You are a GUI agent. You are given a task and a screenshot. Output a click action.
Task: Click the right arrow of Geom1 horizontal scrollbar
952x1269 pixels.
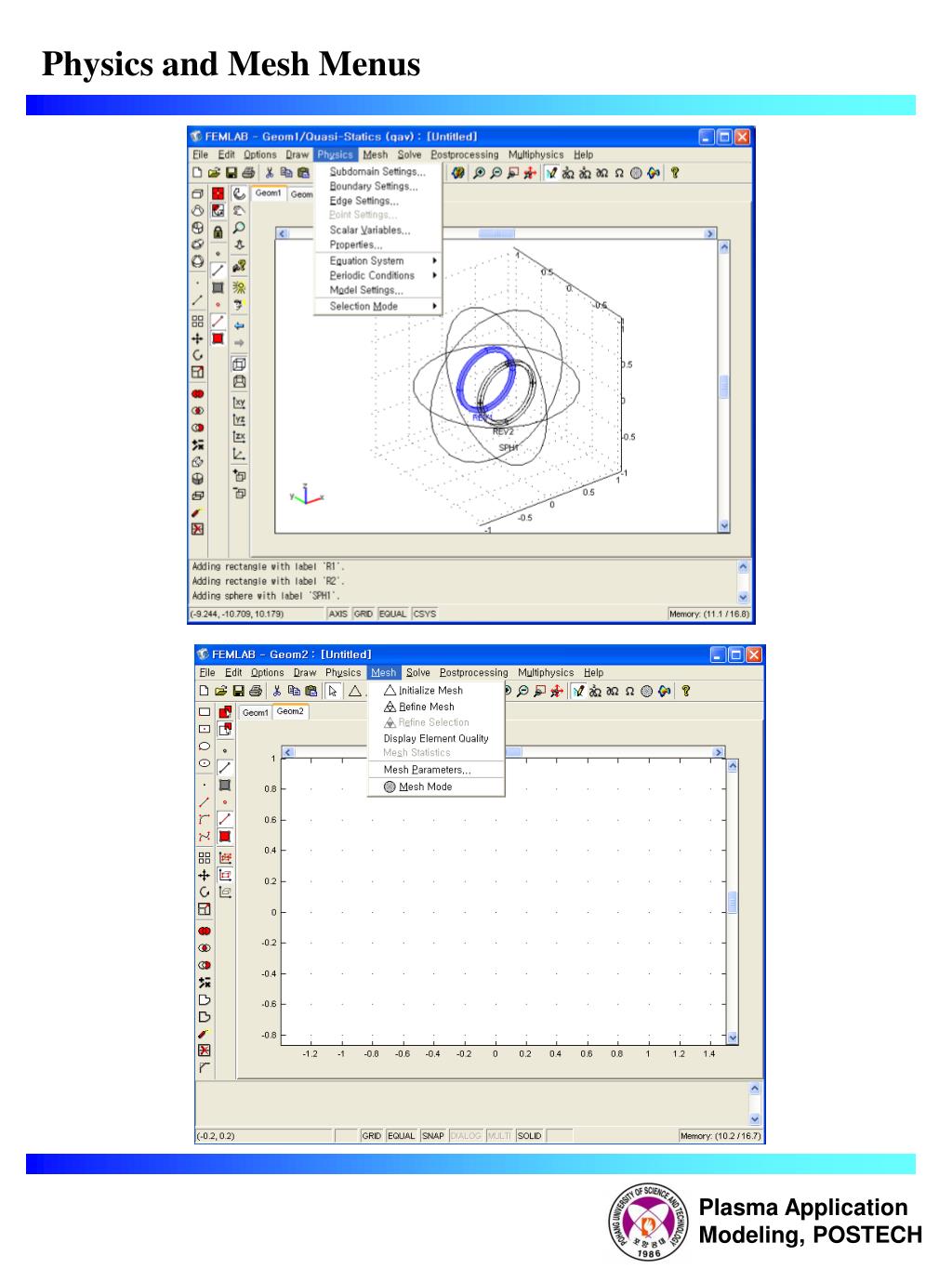coord(710,234)
